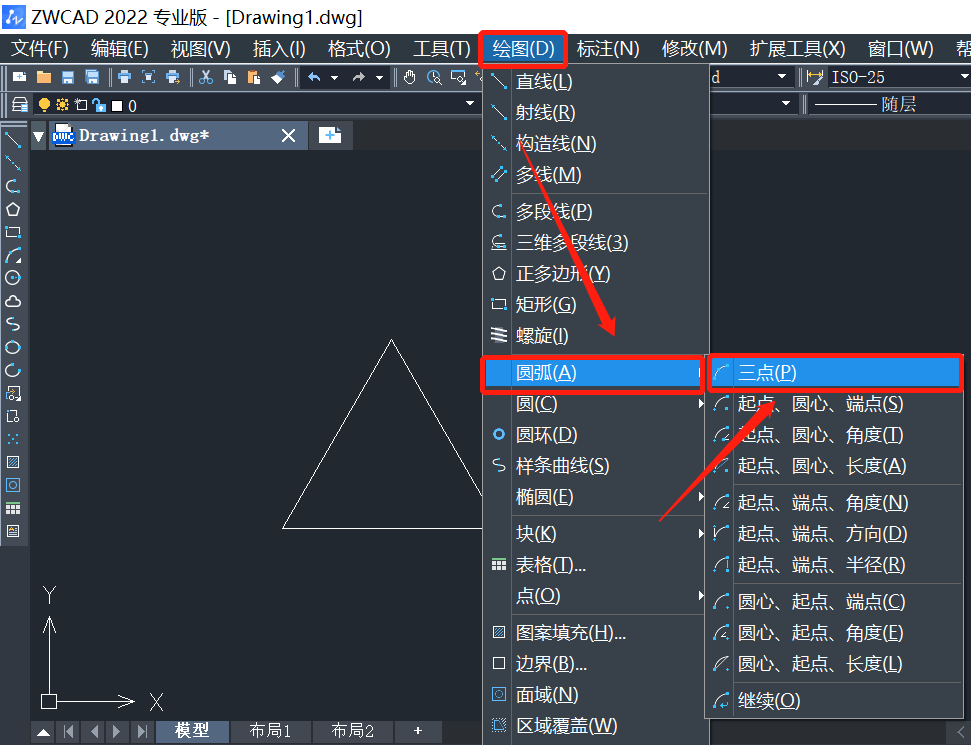The width and height of the screenshot is (971, 745).
Task: Switch to the 布局1 layout tab
Action: point(270,731)
